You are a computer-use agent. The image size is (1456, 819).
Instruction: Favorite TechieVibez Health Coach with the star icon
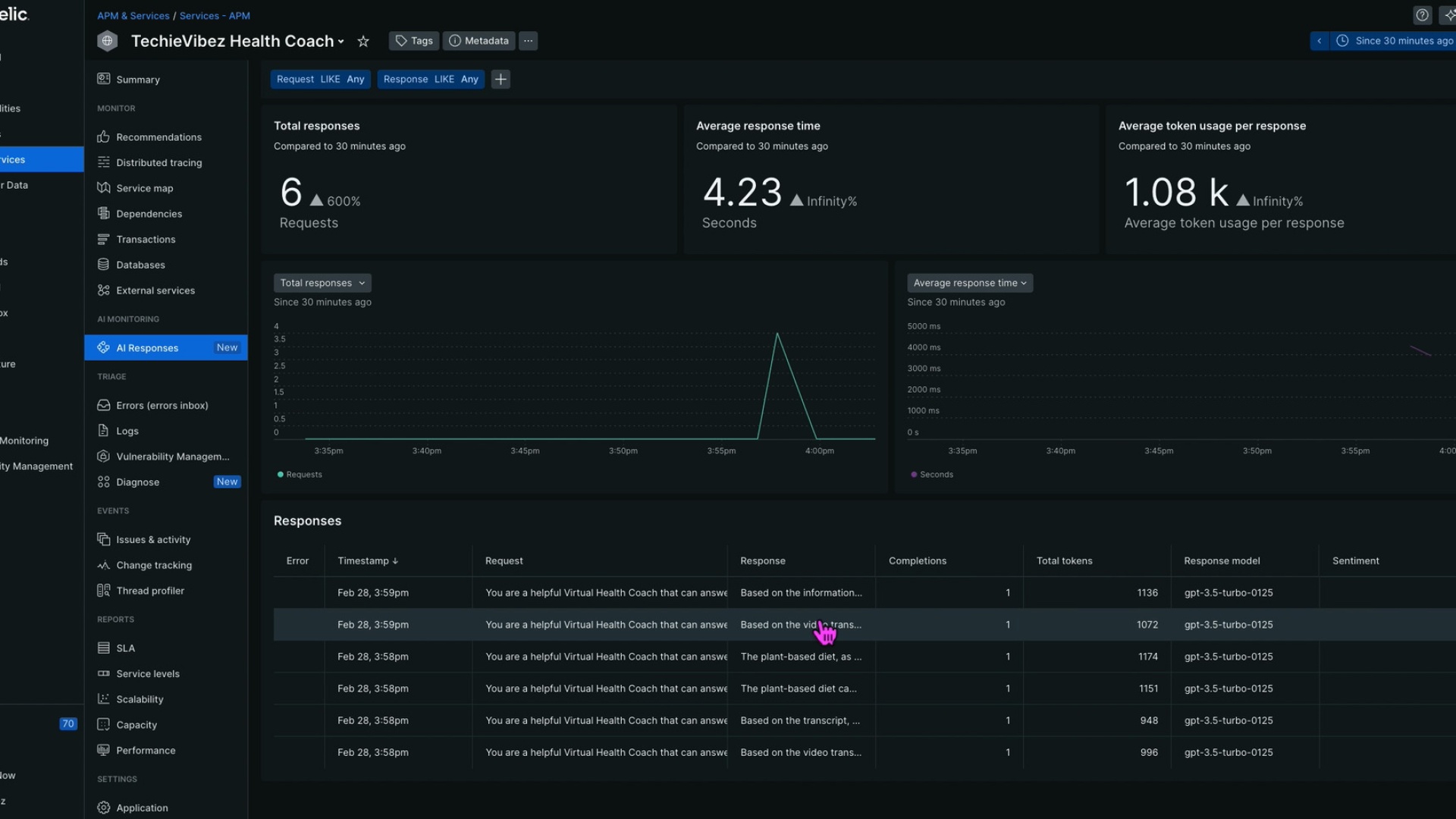pyautogui.click(x=363, y=41)
